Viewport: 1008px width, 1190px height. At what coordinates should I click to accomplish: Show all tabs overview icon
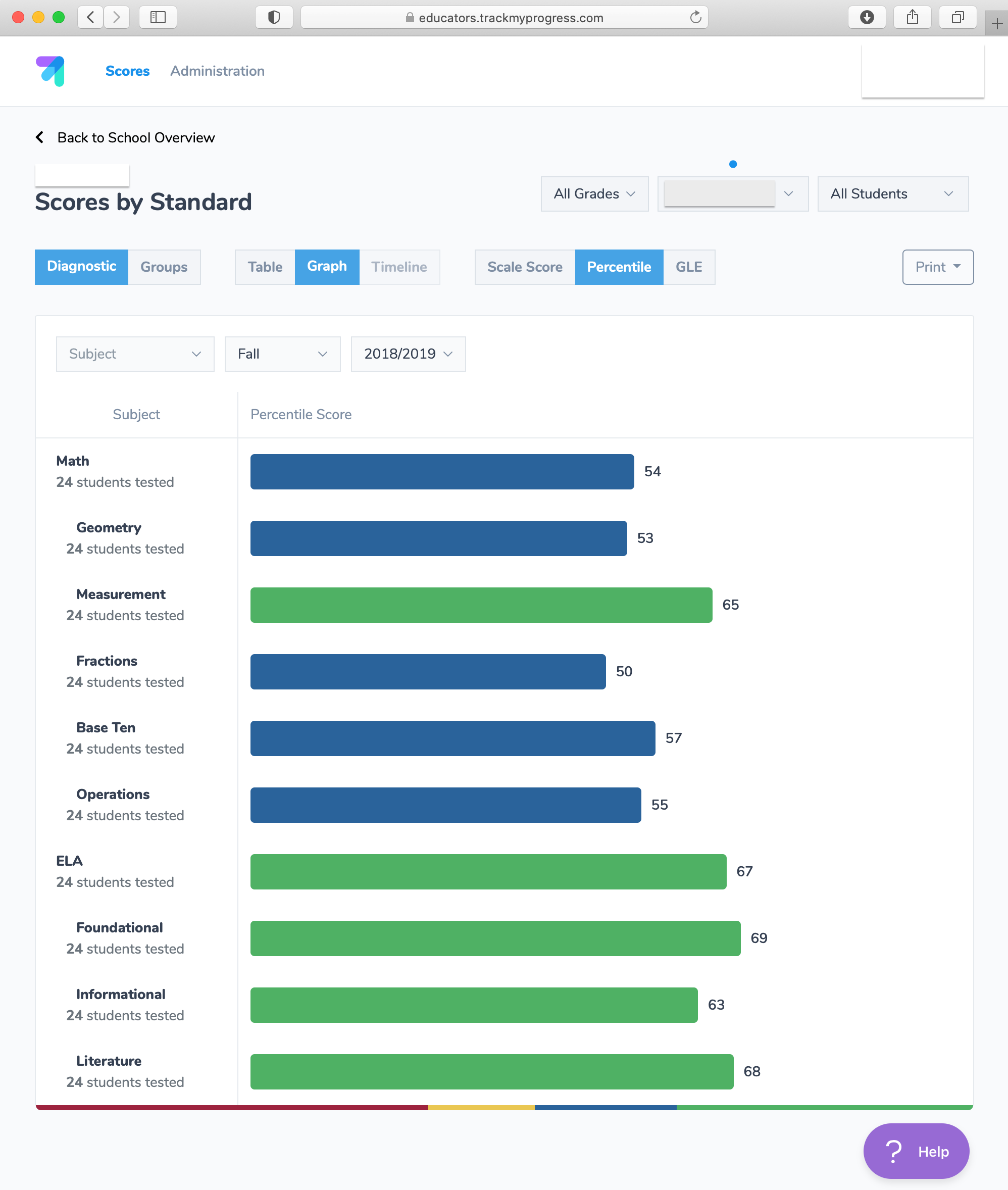(x=957, y=17)
